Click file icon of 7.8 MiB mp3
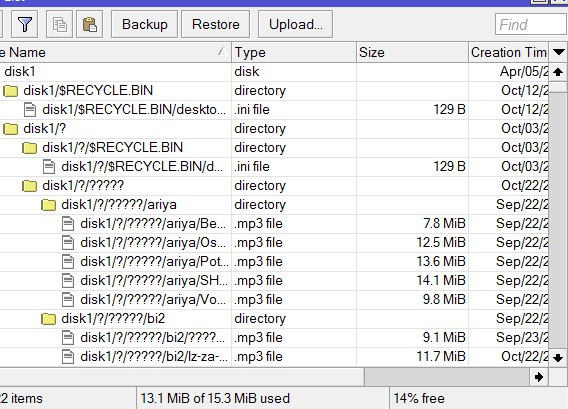Viewport: 568px width, 409px height. (x=68, y=224)
